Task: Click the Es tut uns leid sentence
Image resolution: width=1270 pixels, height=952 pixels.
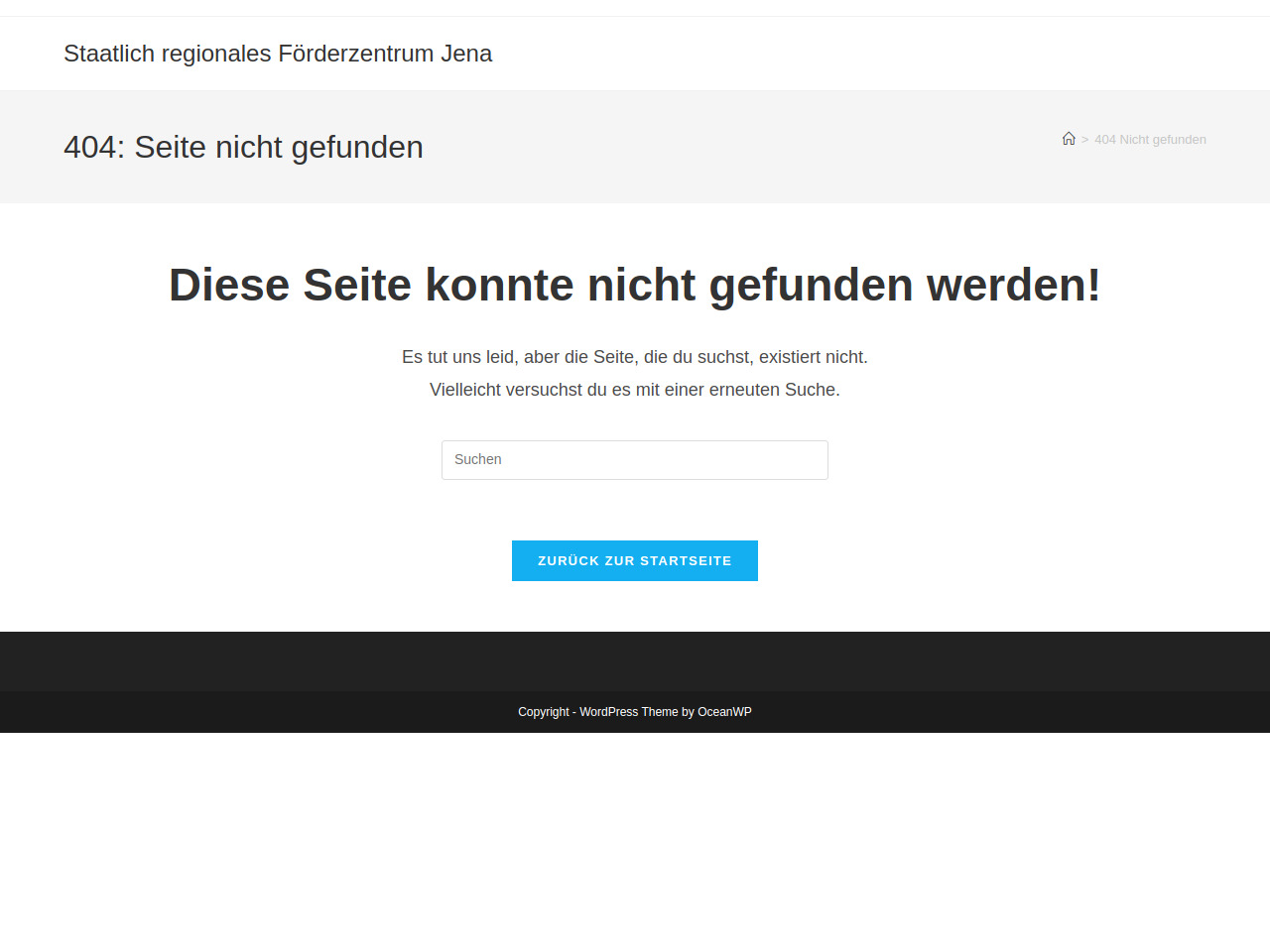Action: coord(635,357)
